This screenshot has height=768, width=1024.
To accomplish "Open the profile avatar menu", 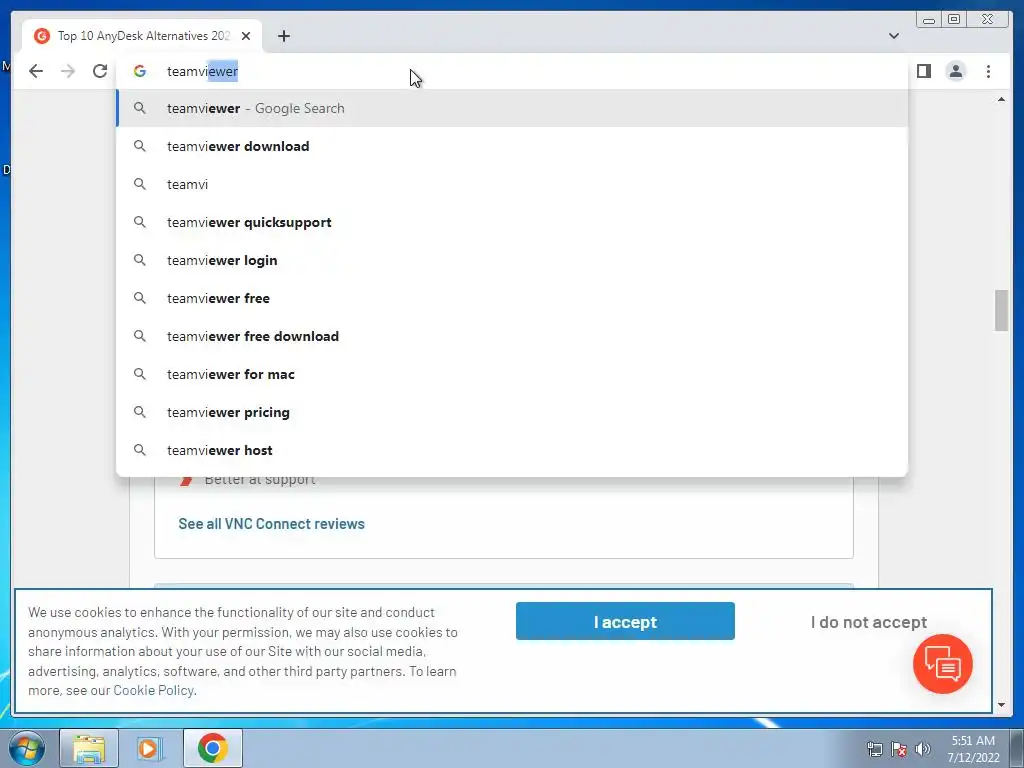I will tap(955, 71).
